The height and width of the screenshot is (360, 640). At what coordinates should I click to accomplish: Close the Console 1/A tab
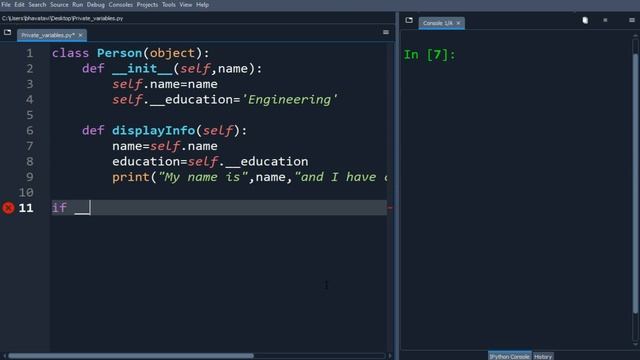tap(458, 23)
